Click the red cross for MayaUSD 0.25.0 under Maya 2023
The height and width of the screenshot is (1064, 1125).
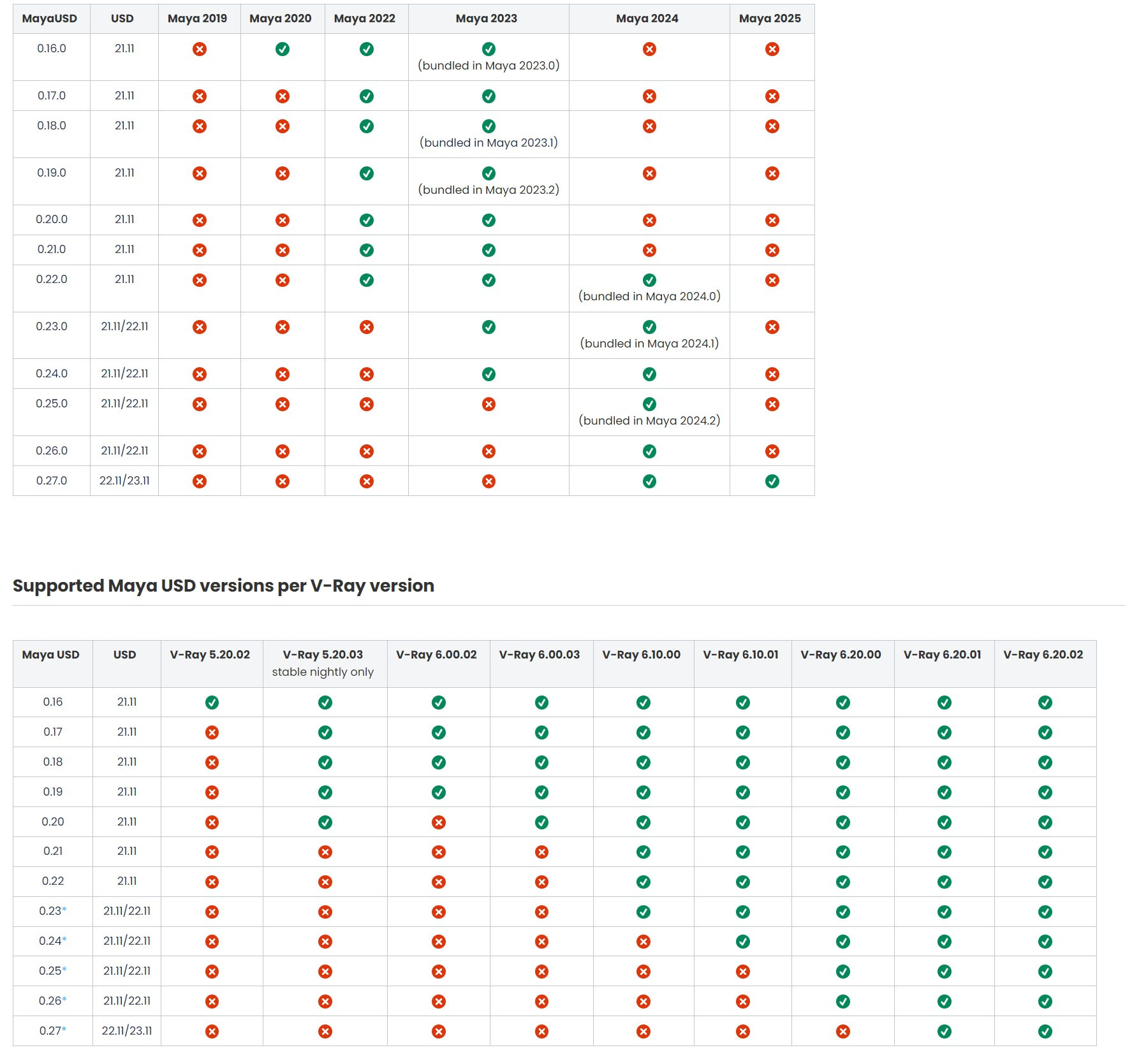point(489,404)
